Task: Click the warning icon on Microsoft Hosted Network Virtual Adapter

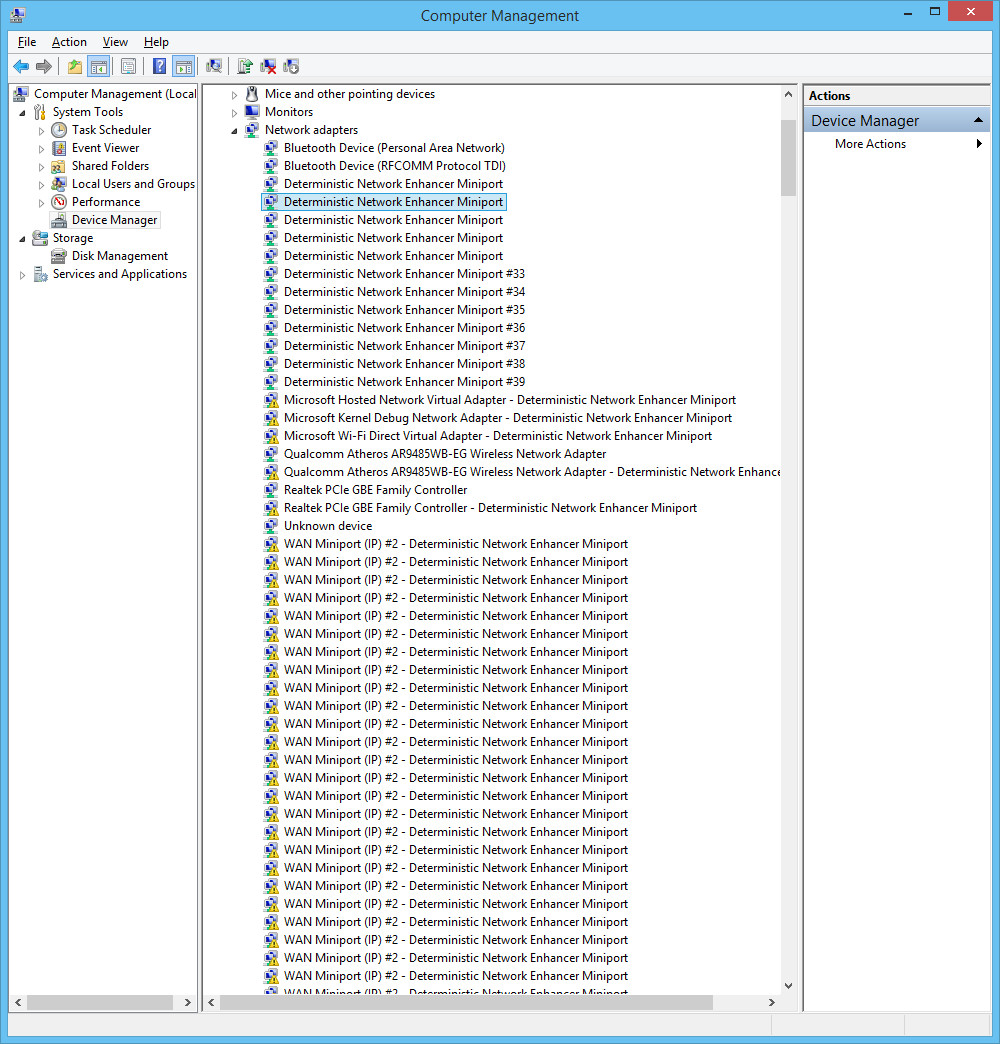Action: pos(271,399)
